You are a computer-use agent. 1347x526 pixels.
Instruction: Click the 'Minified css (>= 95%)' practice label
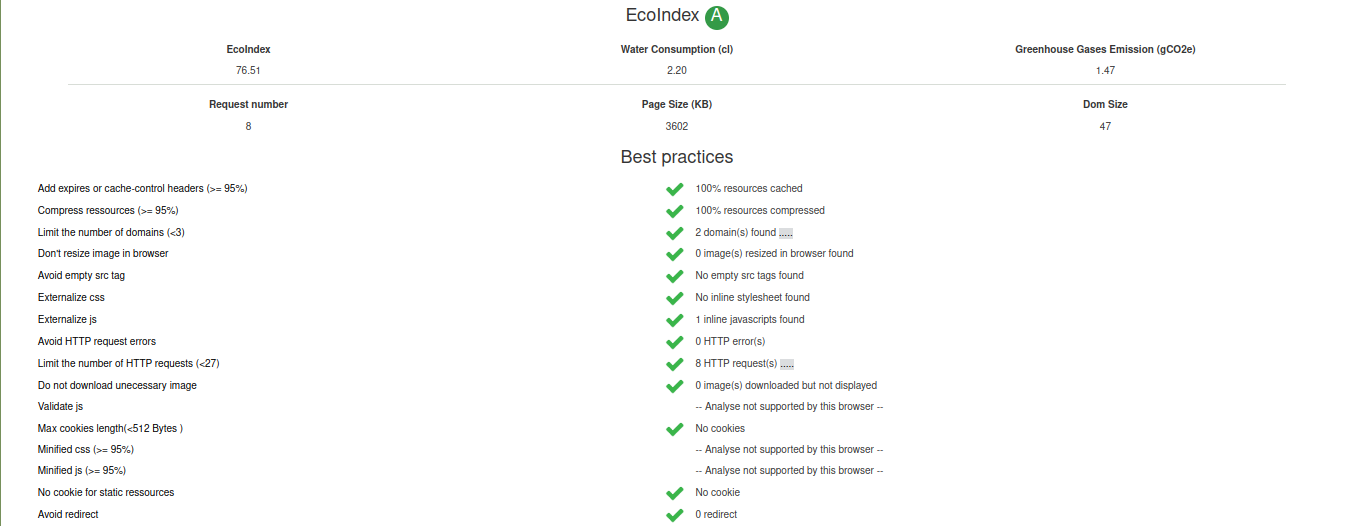(86, 449)
